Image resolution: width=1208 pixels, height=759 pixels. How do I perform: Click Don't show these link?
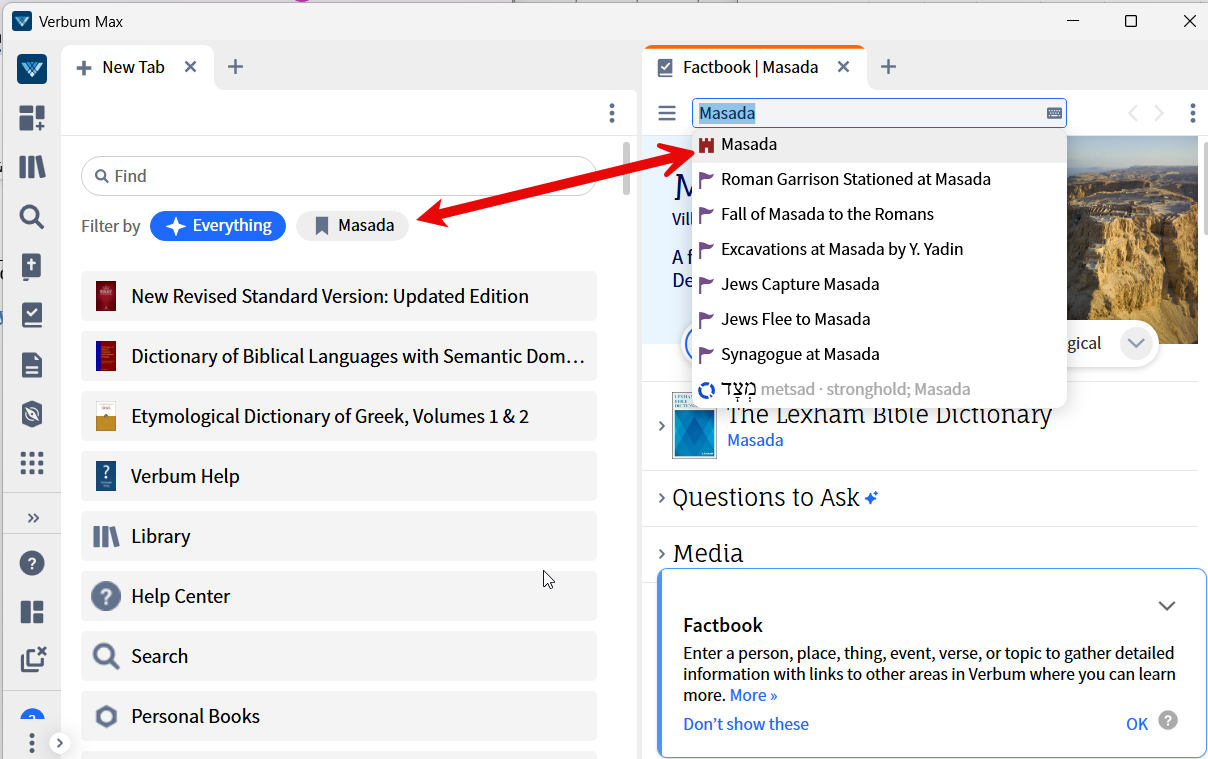click(x=746, y=724)
